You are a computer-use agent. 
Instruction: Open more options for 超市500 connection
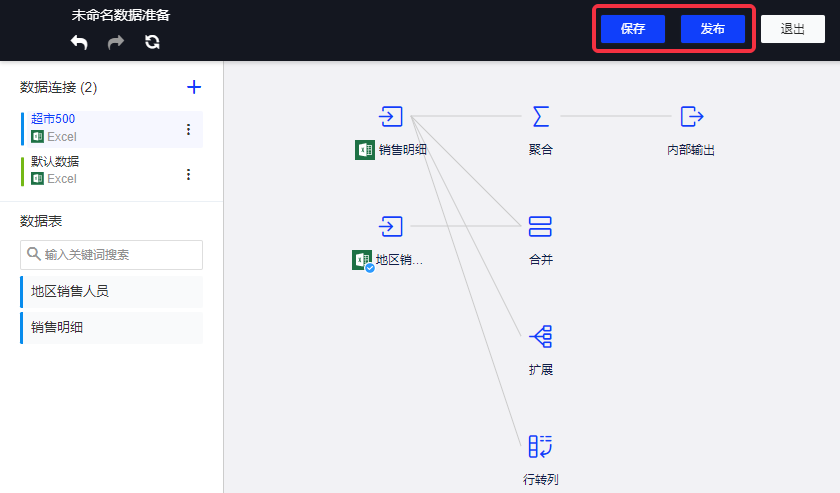pyautogui.click(x=188, y=129)
